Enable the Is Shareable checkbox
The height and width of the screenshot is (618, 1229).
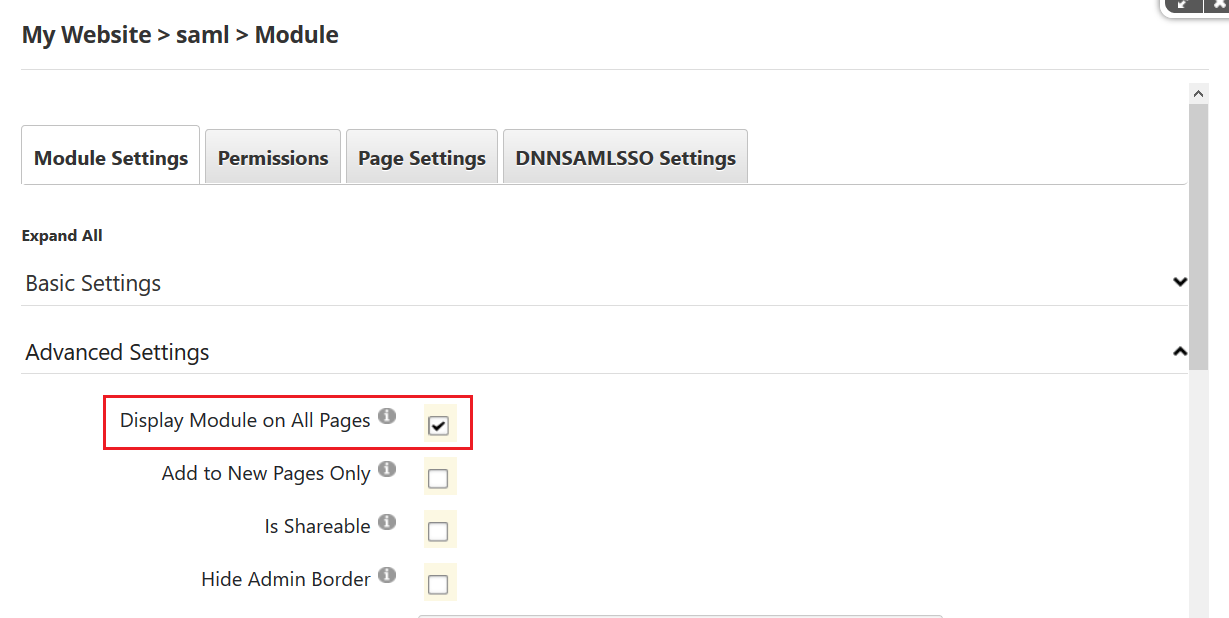coord(438,531)
